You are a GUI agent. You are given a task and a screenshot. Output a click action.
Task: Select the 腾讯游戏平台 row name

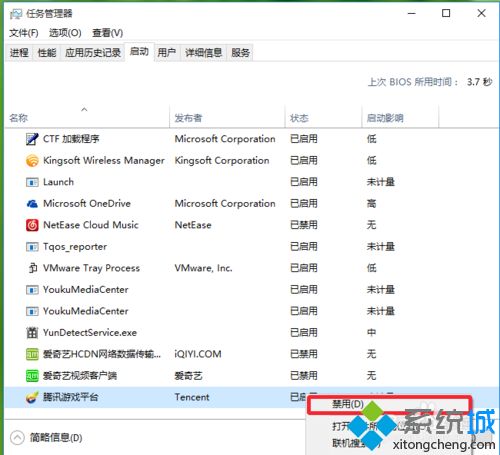coord(70,397)
